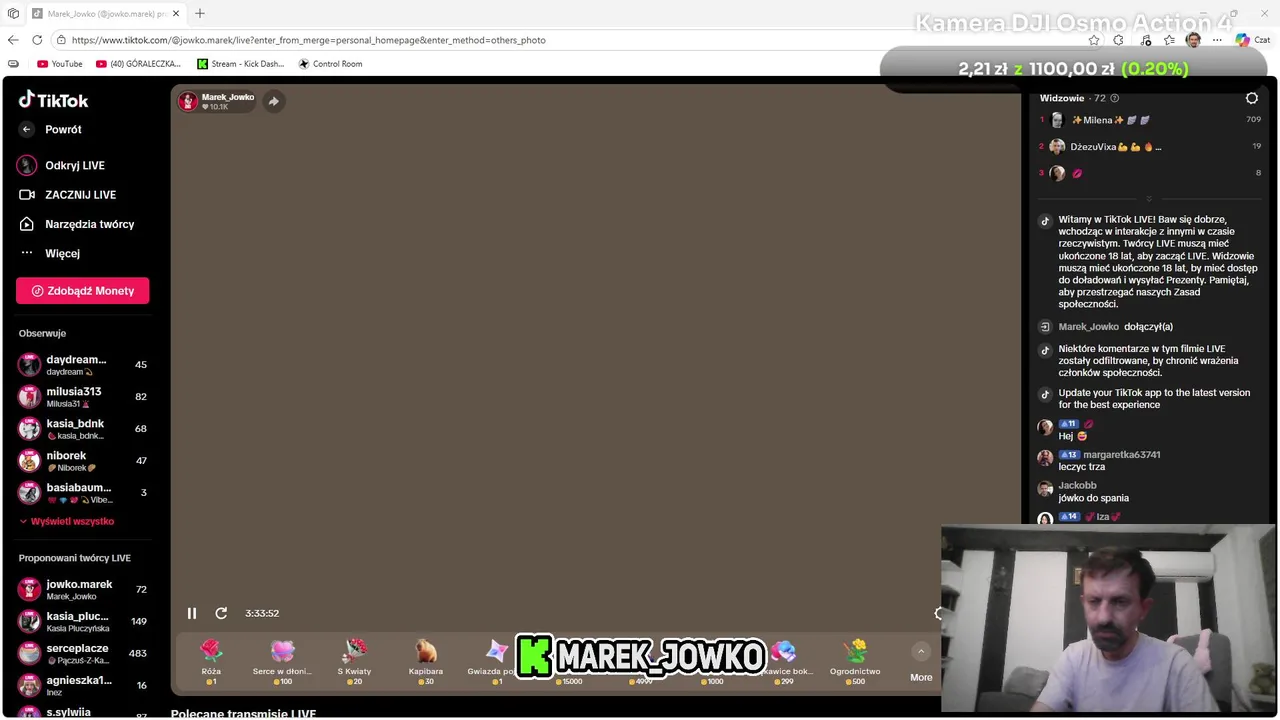Open Więcej sidebar option
This screenshot has height=720, width=1280.
coord(62,253)
